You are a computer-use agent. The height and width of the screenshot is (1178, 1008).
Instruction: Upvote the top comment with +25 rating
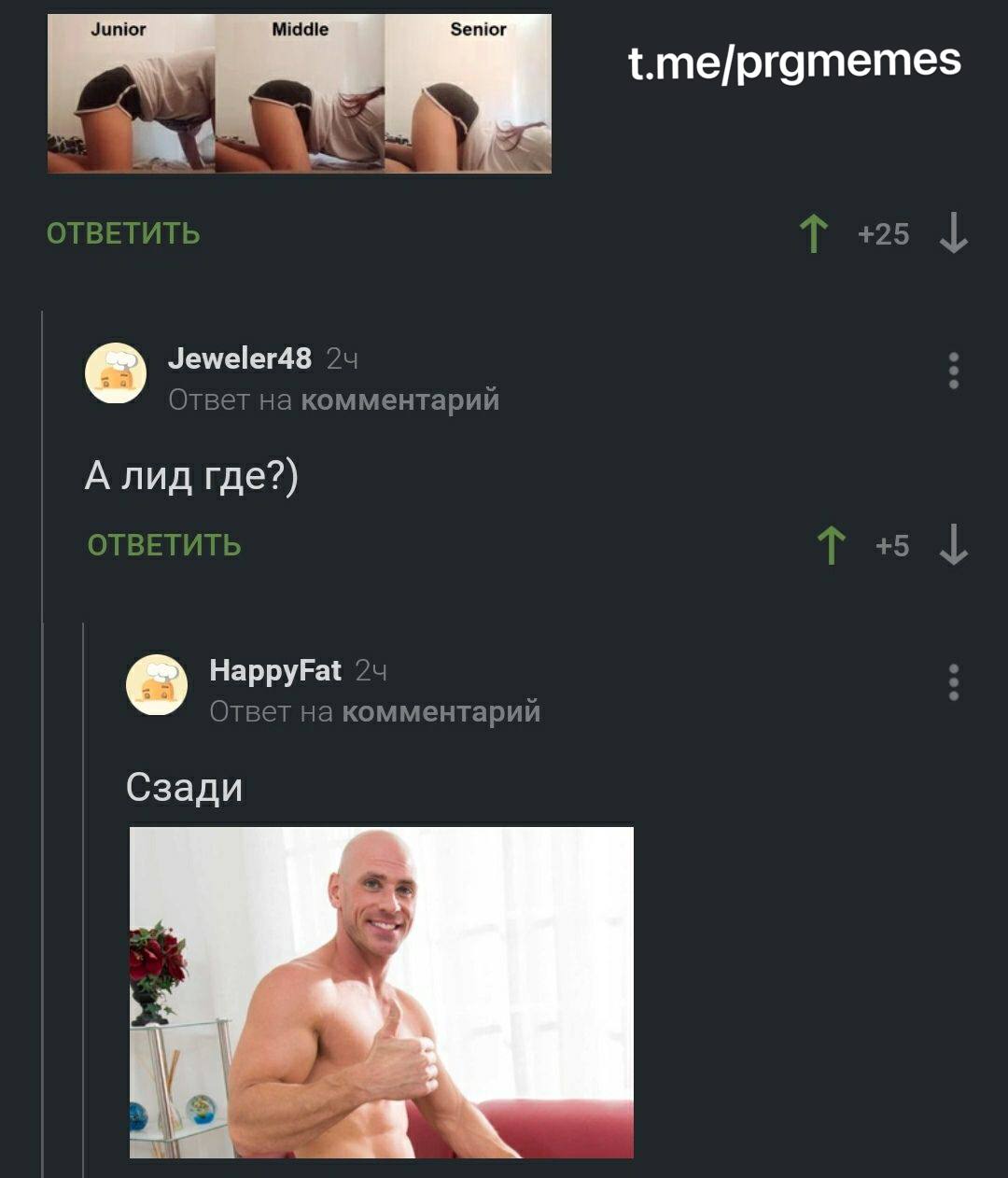click(x=814, y=233)
